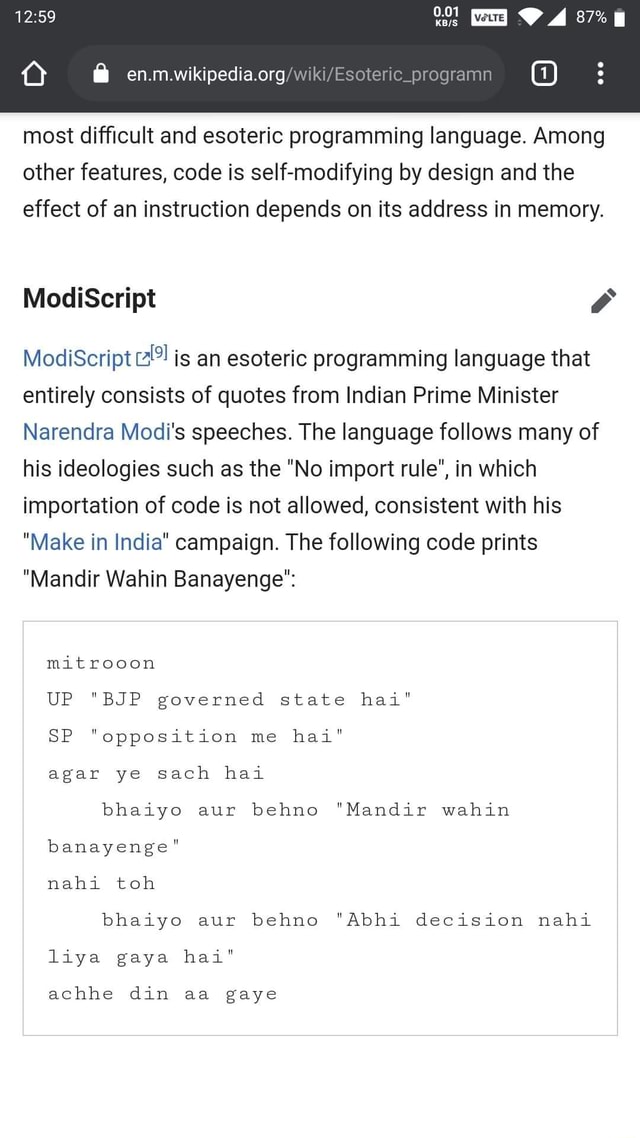
Task: Tap the home icon in the browser toolbar
Action: [x=33, y=73]
